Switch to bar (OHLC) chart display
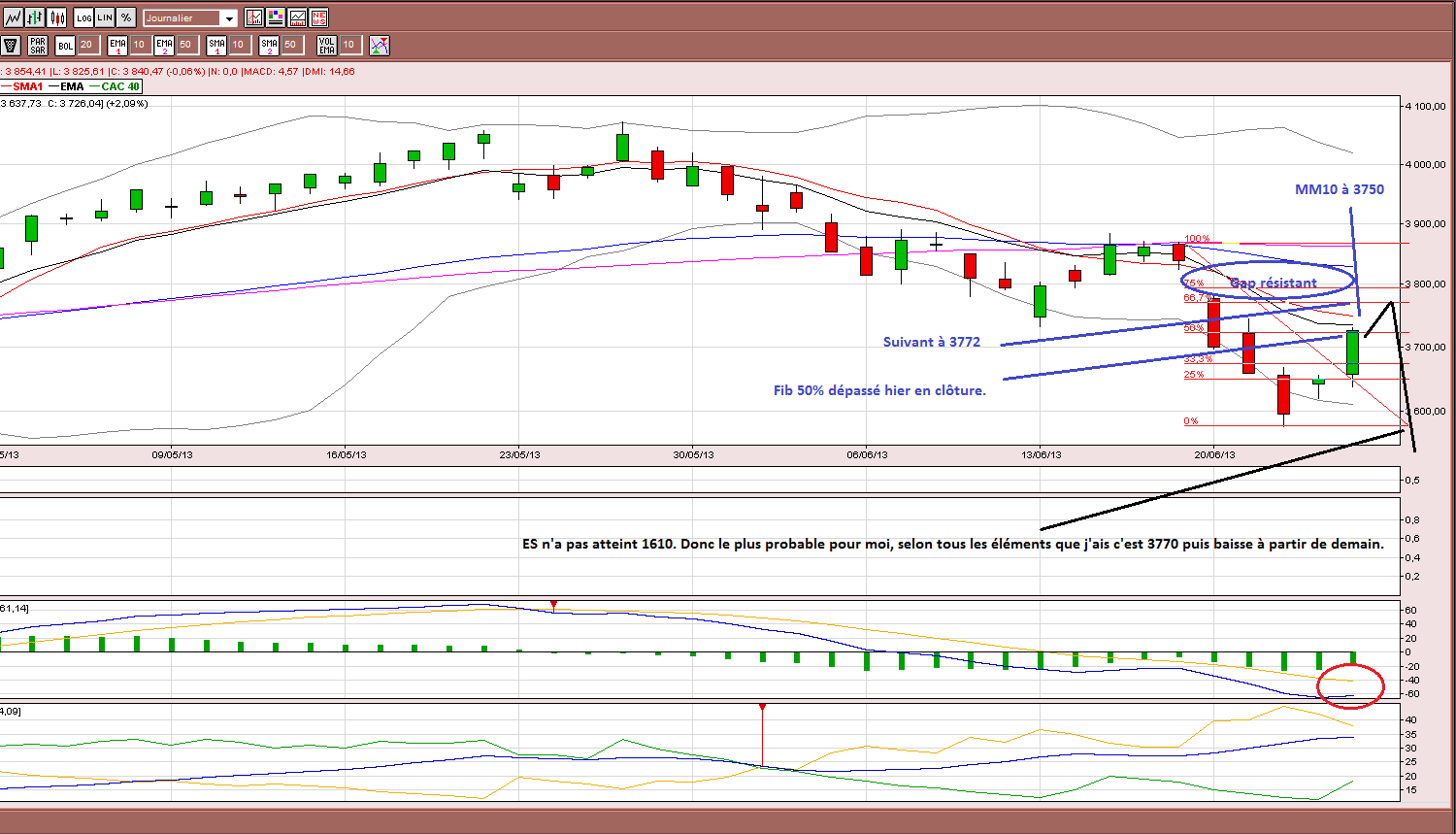Image resolution: width=1456 pixels, height=834 pixels. pos(35,17)
